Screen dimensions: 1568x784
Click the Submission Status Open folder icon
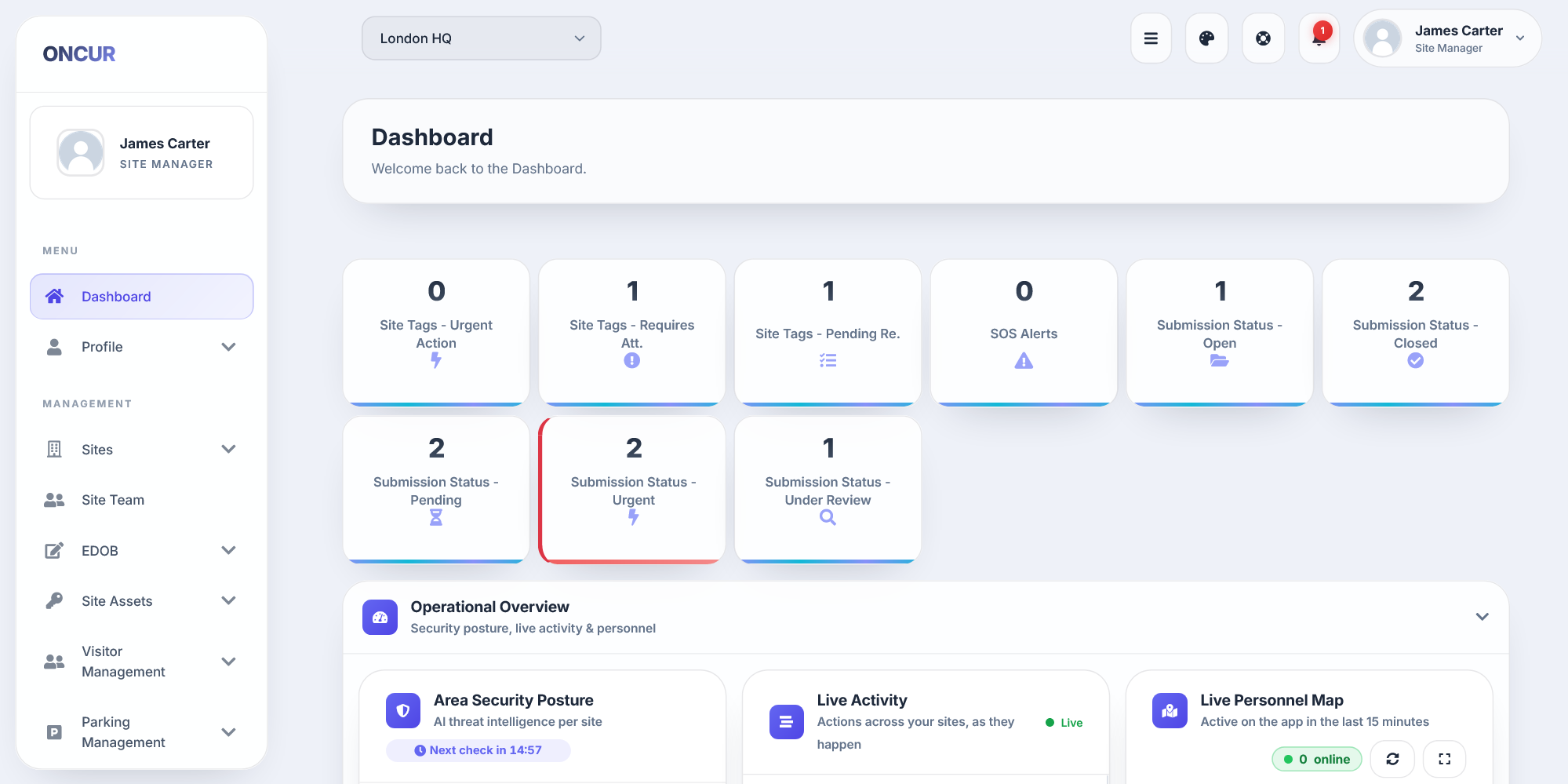(1219, 361)
